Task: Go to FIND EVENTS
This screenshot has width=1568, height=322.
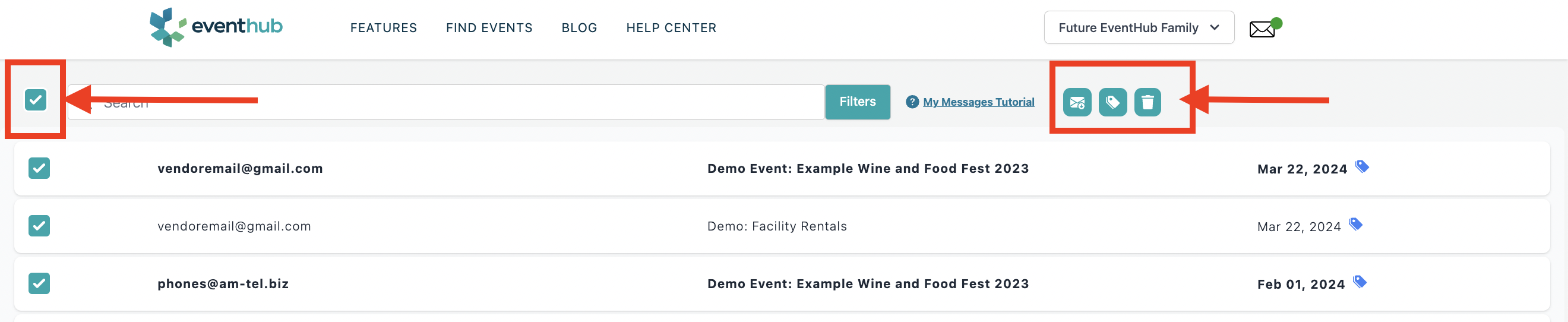Action: (489, 28)
